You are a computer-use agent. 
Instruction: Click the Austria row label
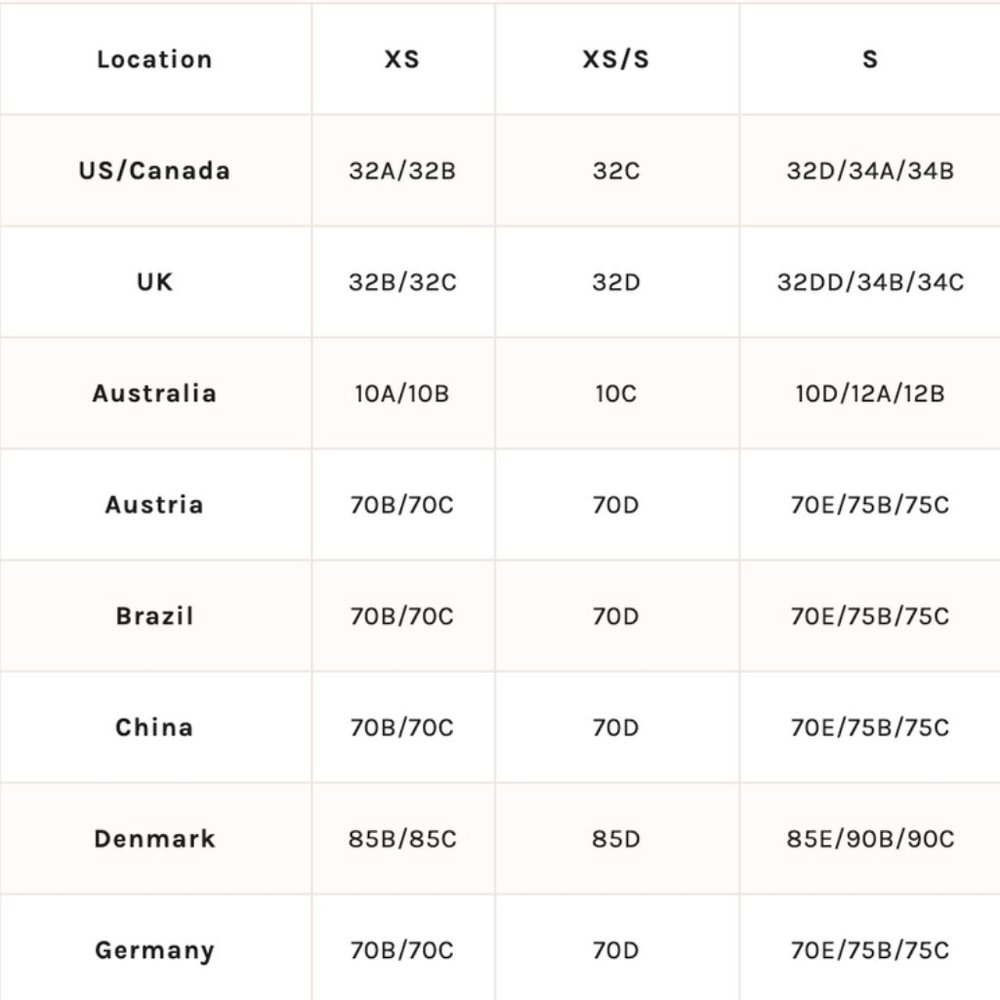[x=154, y=504]
